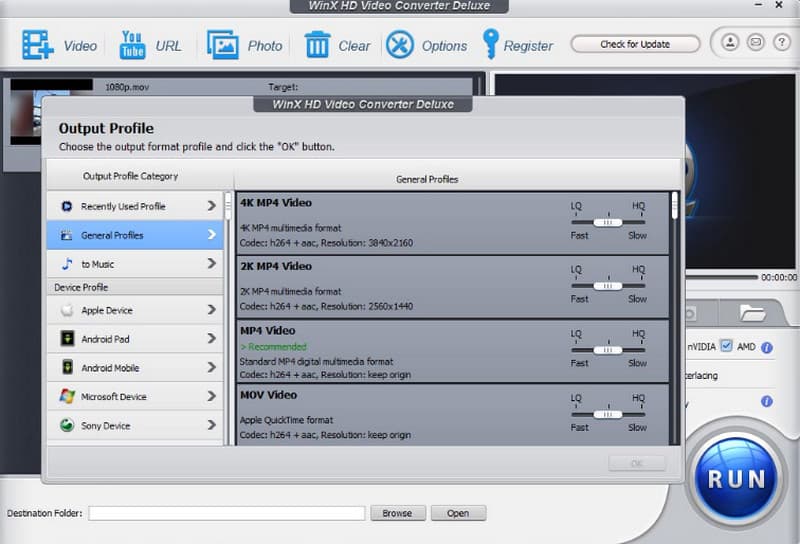The height and width of the screenshot is (544, 800).
Task: Click the Clear toolbar label
Action: tap(354, 46)
